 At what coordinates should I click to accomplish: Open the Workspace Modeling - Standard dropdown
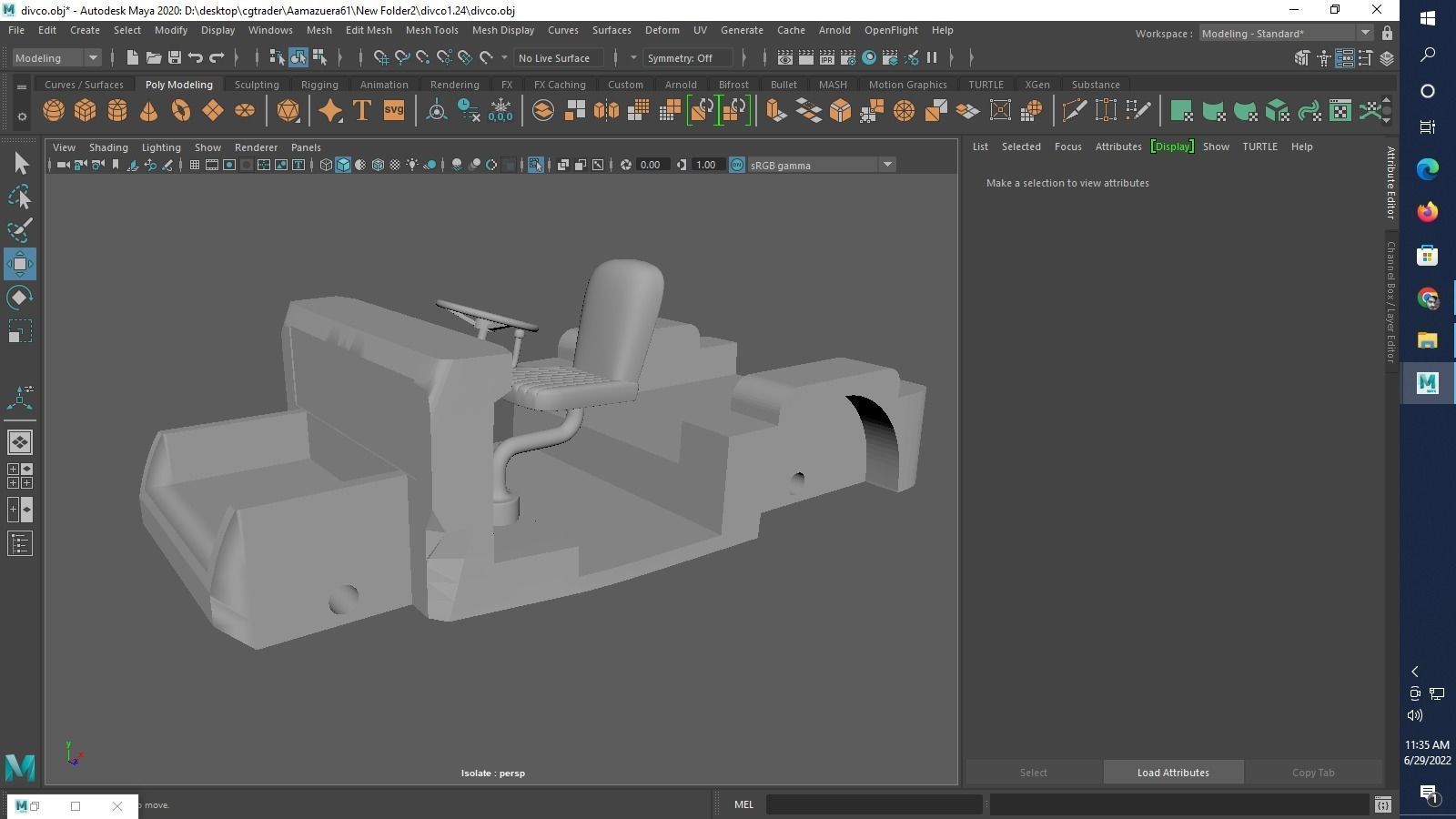click(1286, 33)
